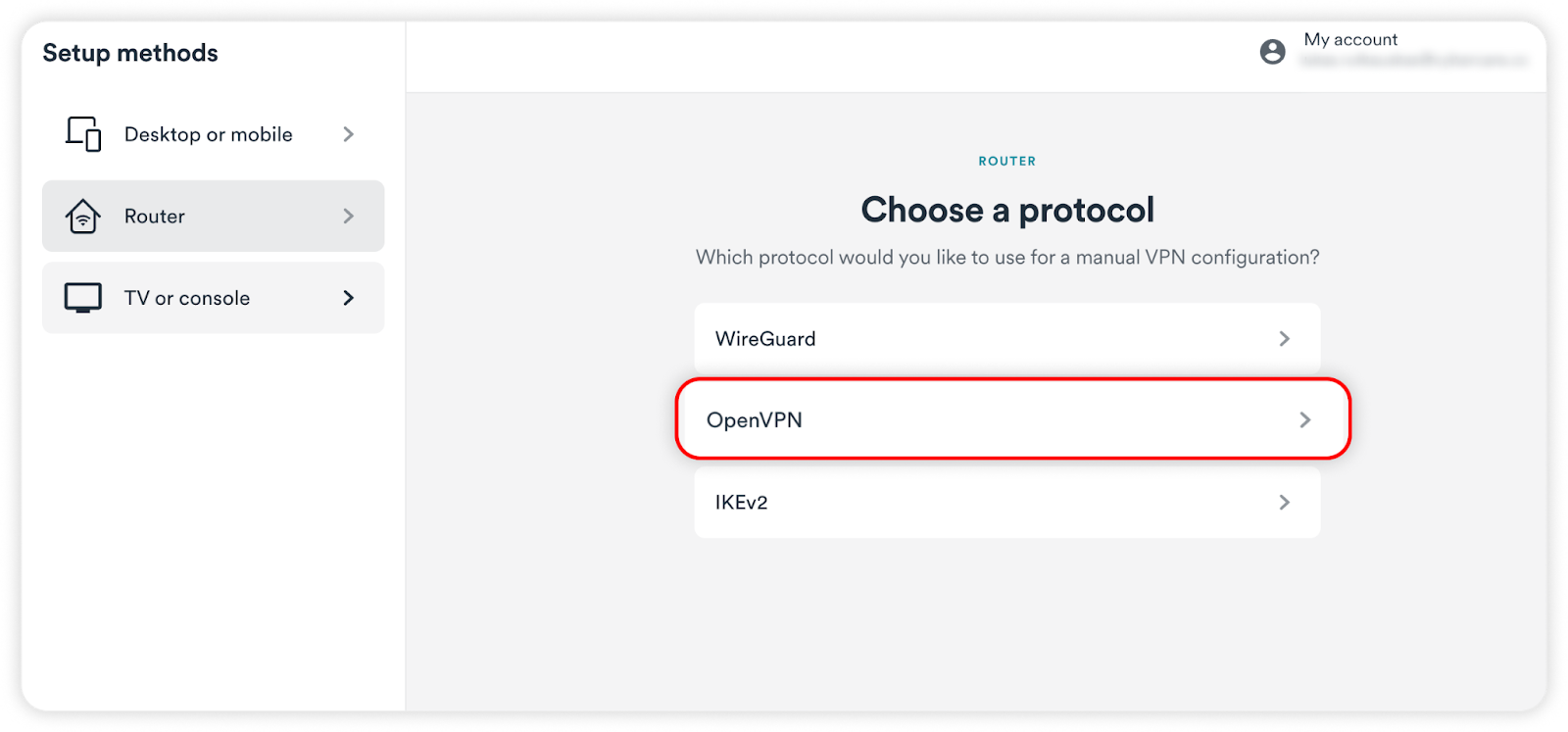Click the account avatar icon
The height and width of the screenshot is (732, 1568).
click(1272, 52)
